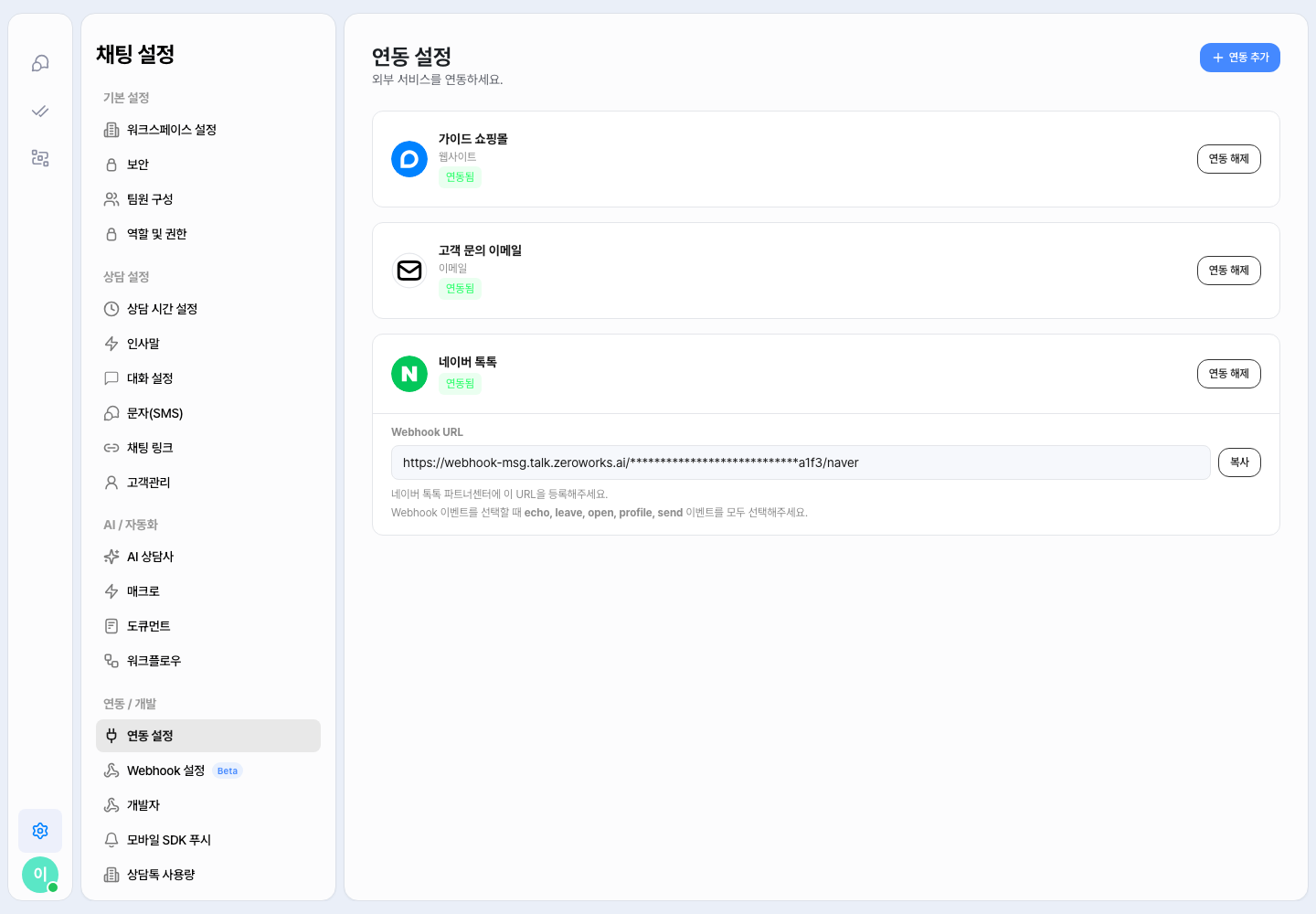
Task: Click the 연동됨 badge under 네이버 톡톡
Action: click(x=461, y=384)
